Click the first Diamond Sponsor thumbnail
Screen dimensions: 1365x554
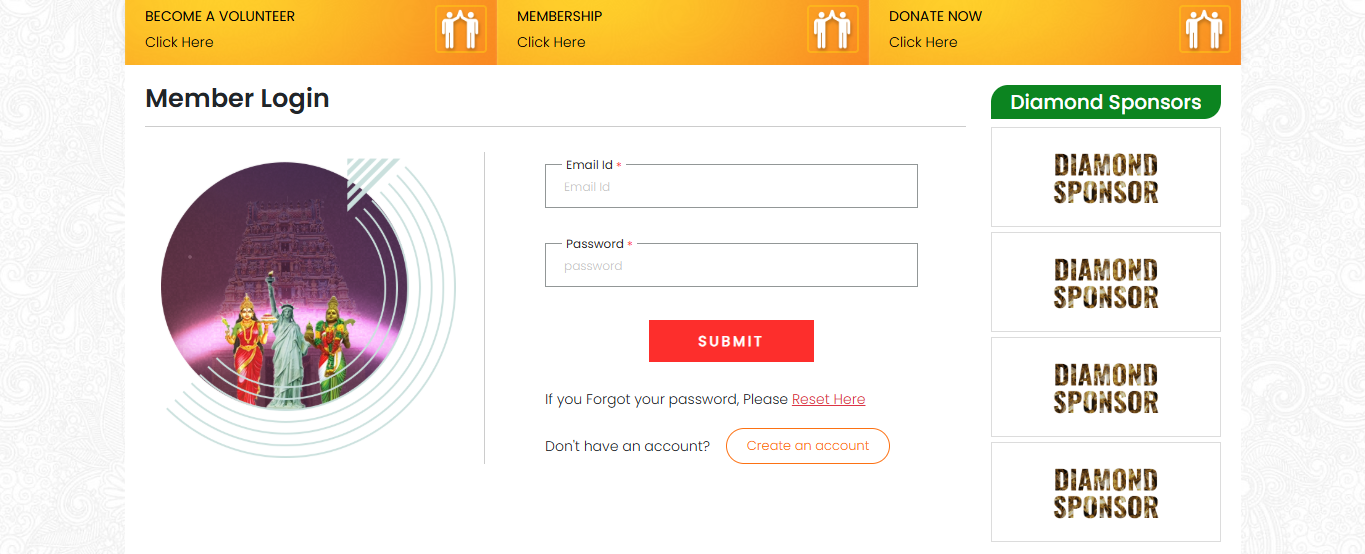pyautogui.click(x=1105, y=177)
